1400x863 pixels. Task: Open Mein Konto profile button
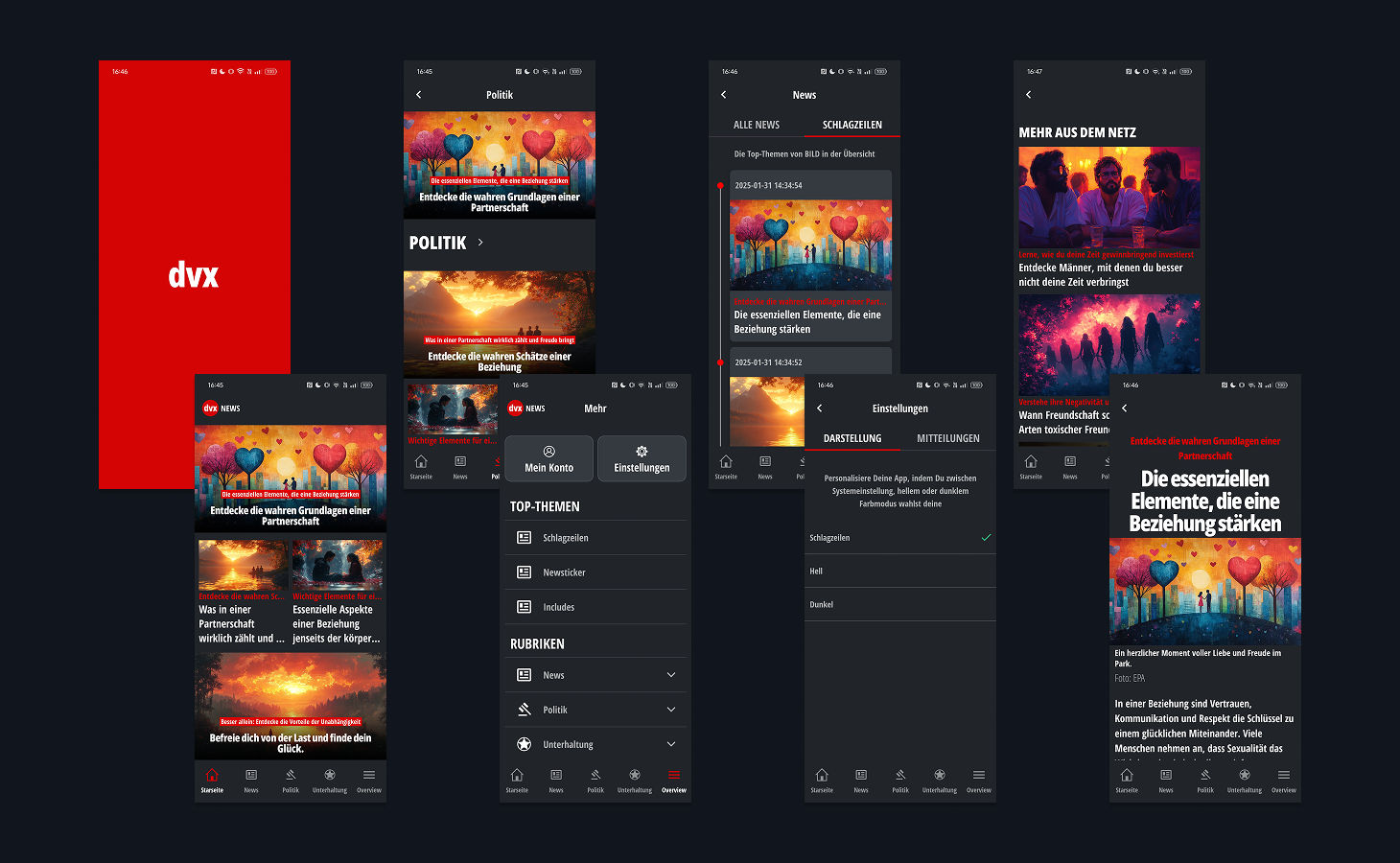(x=548, y=458)
